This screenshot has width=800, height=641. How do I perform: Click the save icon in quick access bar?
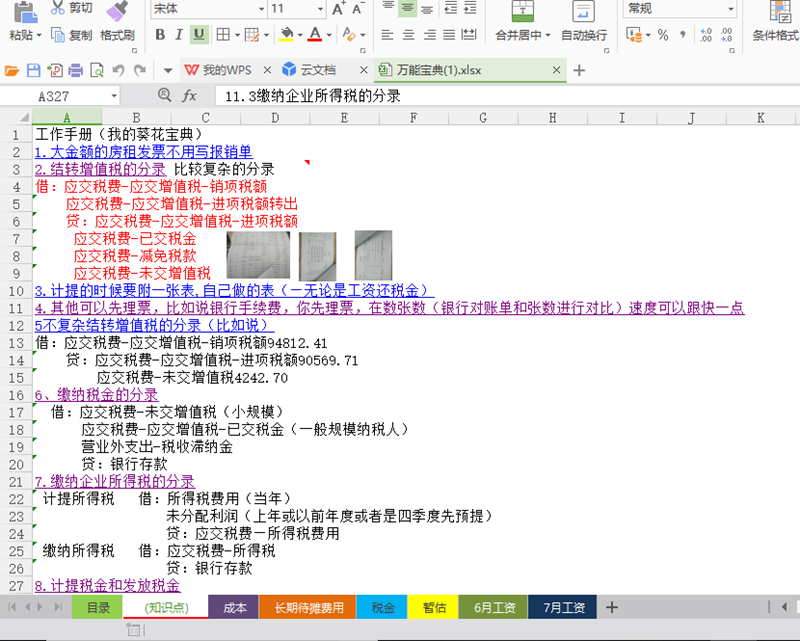[32, 70]
